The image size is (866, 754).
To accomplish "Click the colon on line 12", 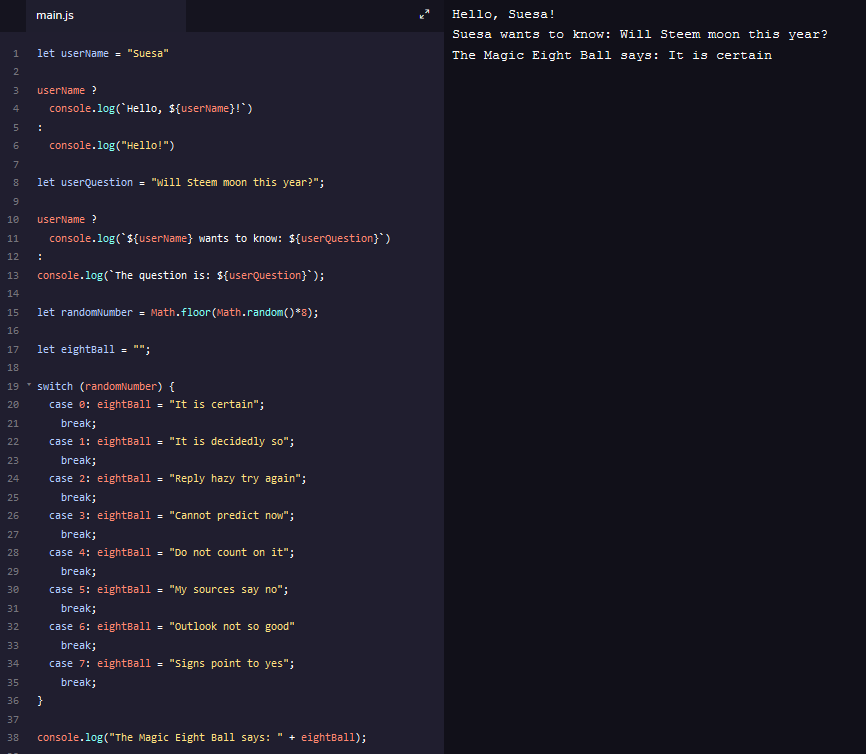I will [40, 257].
